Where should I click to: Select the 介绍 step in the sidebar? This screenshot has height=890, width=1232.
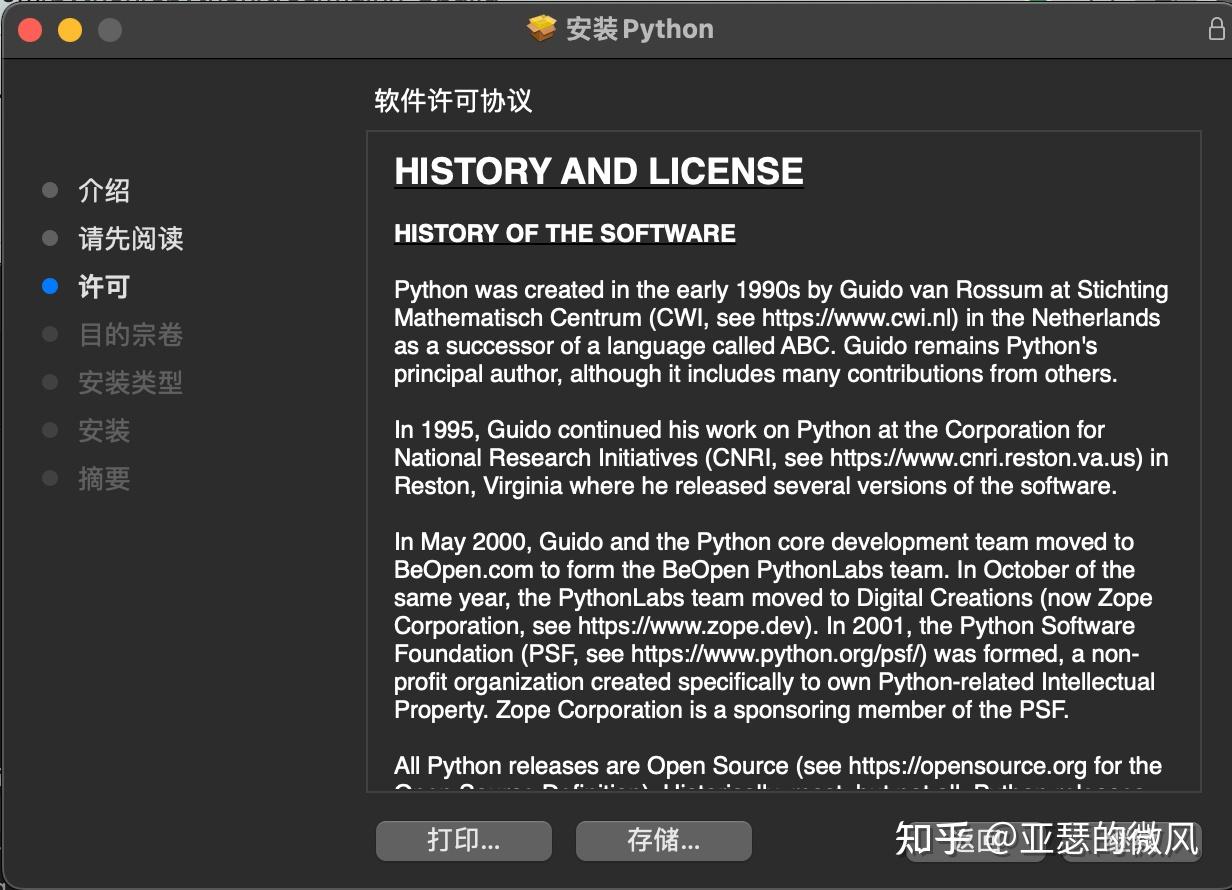point(104,190)
